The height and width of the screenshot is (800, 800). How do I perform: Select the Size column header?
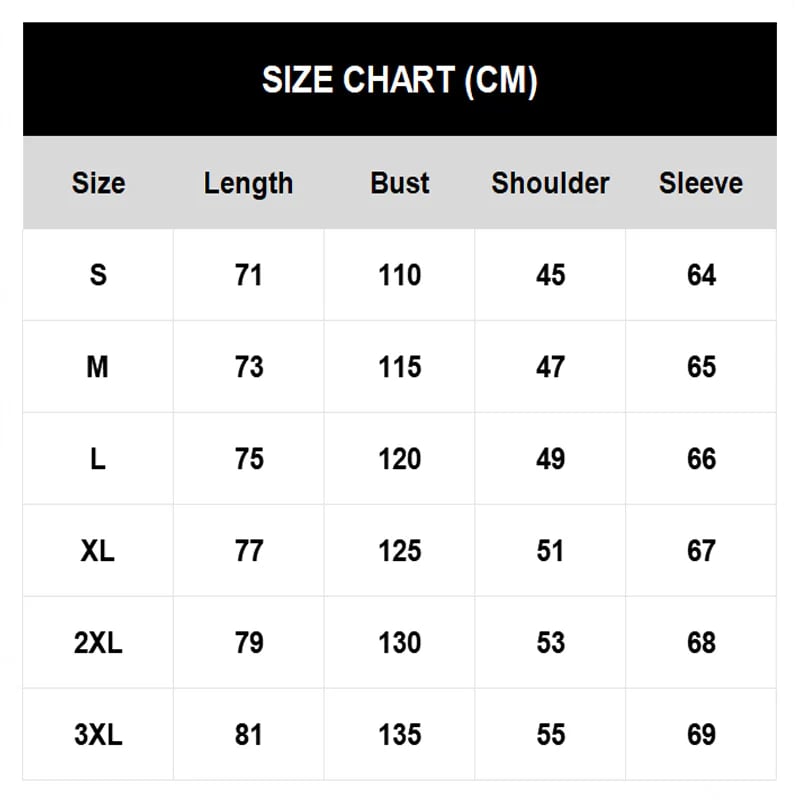tap(98, 183)
